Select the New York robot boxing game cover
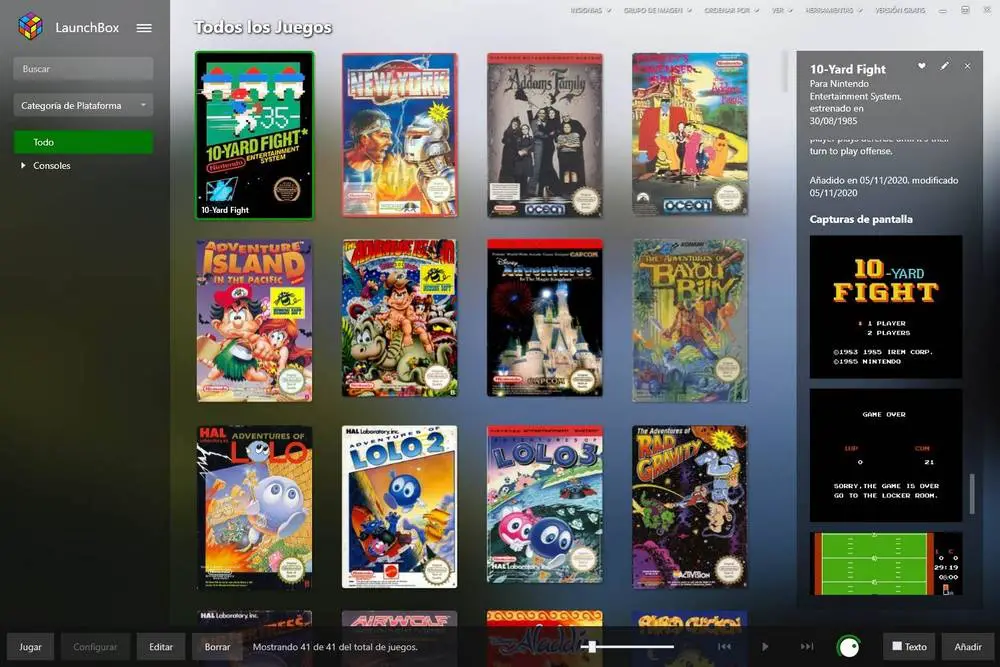The height and width of the screenshot is (667, 1000). click(399, 135)
